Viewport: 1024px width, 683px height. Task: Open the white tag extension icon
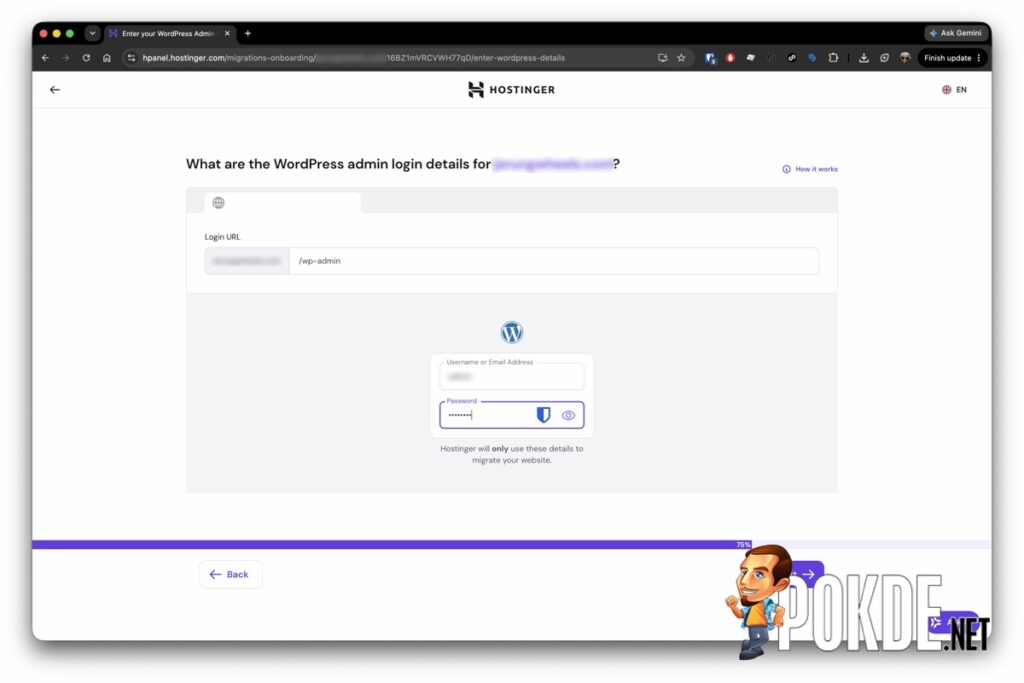click(x=750, y=57)
